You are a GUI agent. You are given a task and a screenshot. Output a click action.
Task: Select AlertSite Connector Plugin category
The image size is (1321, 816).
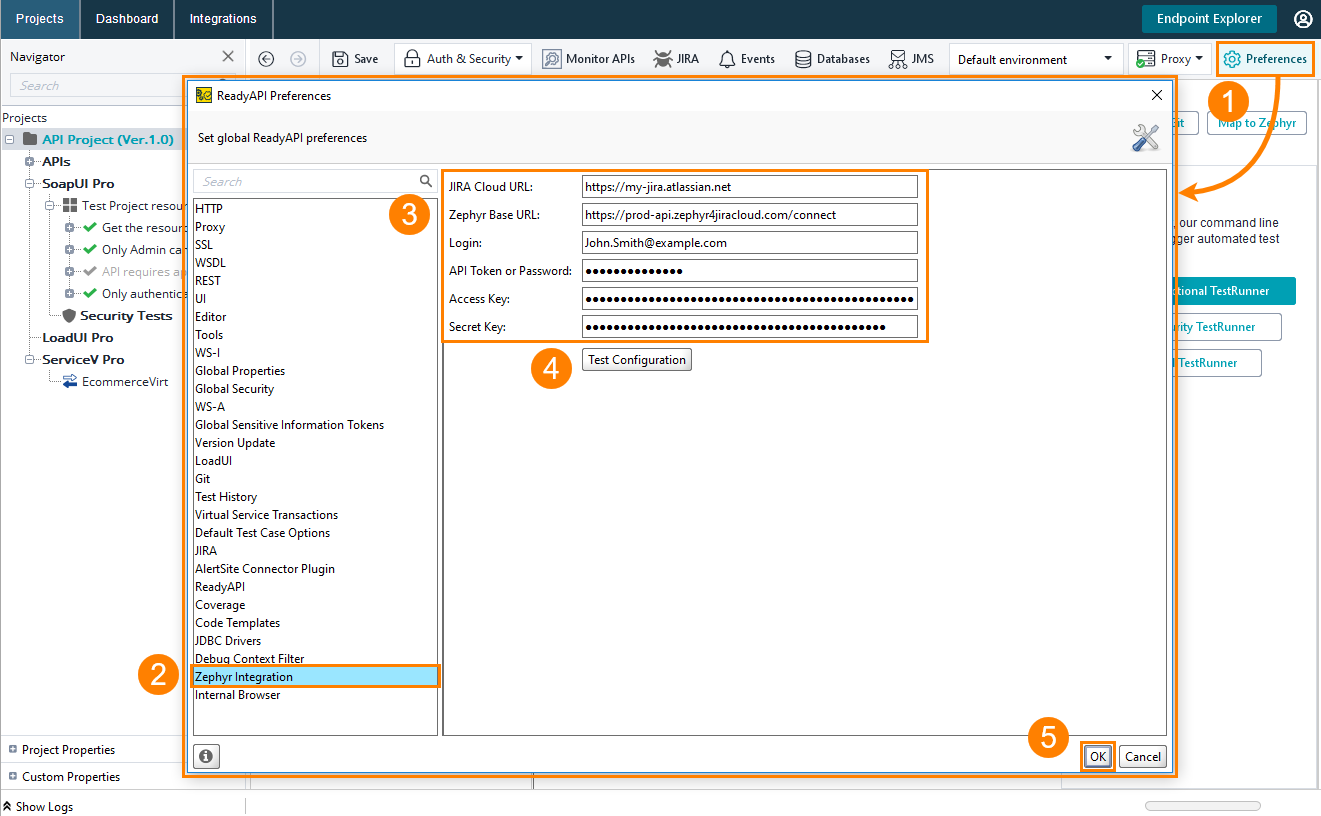265,568
